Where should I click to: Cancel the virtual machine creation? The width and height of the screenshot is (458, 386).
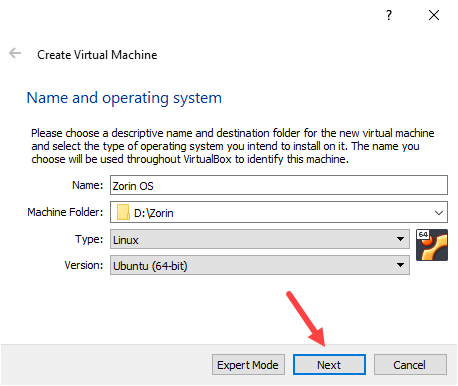tap(410, 365)
